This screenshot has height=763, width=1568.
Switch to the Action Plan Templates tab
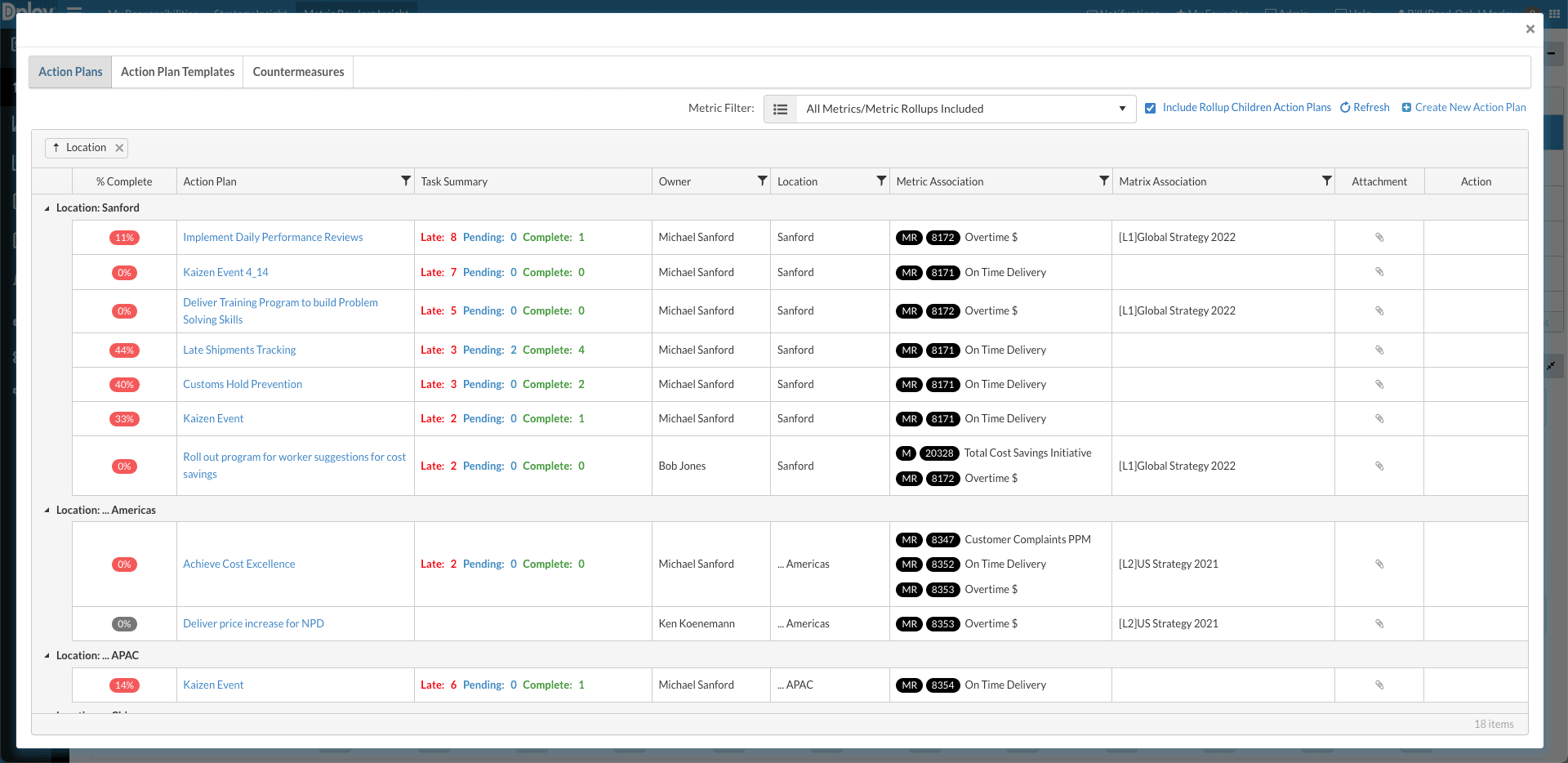coord(176,72)
